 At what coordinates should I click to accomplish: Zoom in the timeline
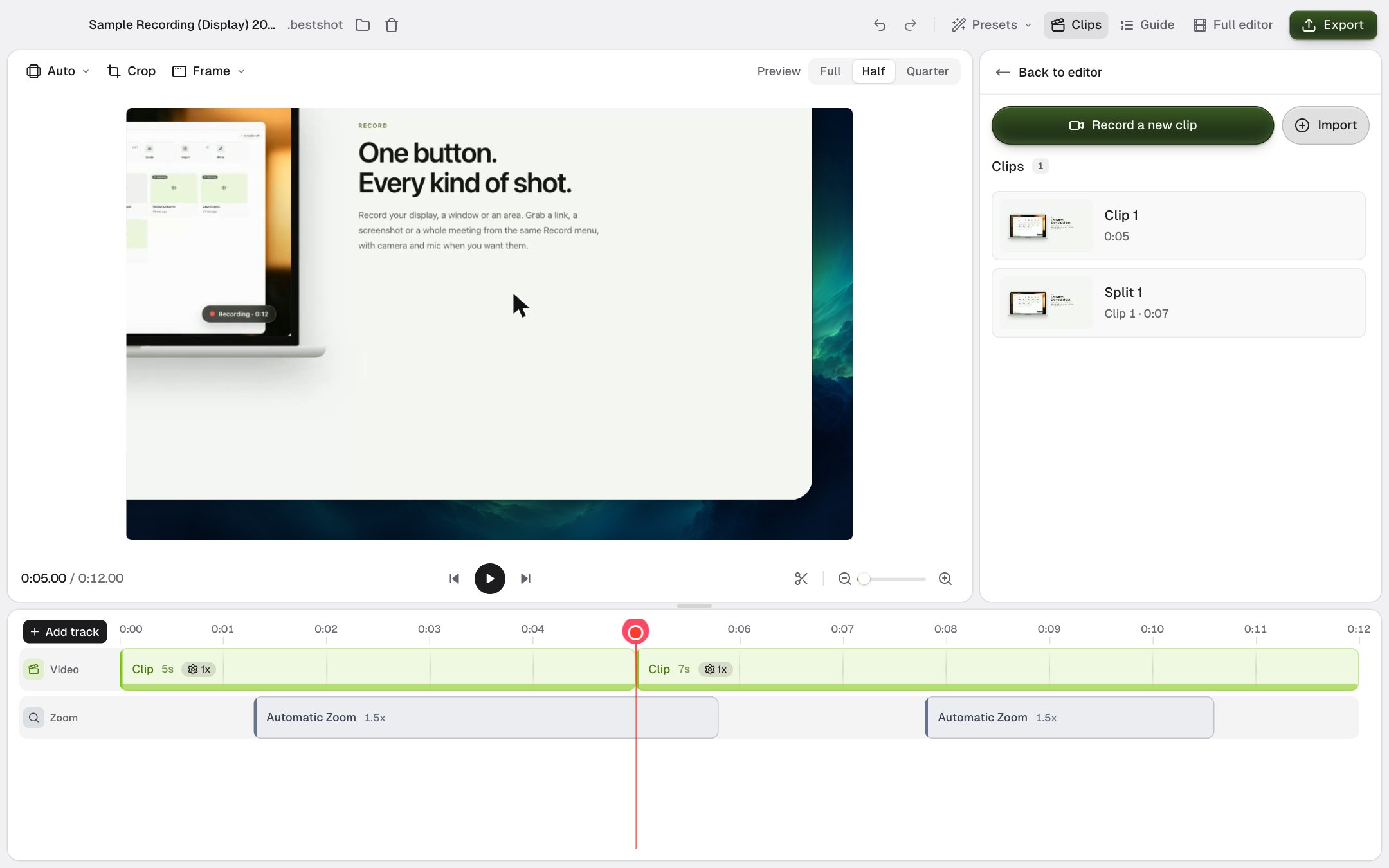(x=945, y=579)
